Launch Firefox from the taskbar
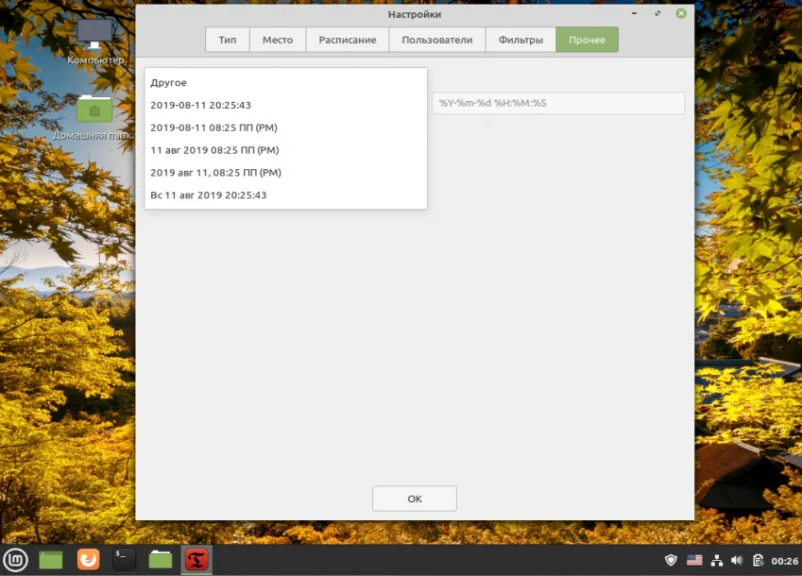The height and width of the screenshot is (576, 802). 88,560
